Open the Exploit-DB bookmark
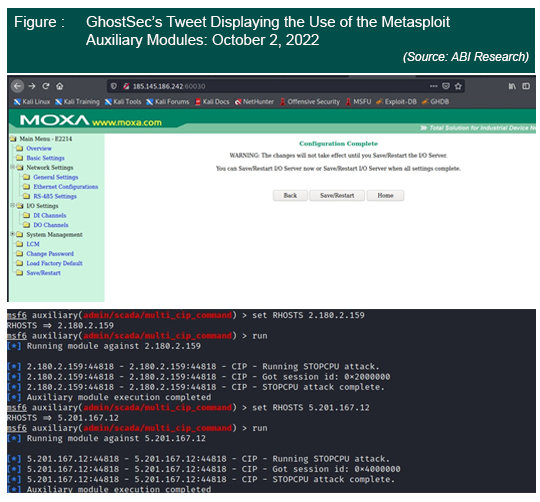This screenshot has height=502, width=540. (x=396, y=102)
